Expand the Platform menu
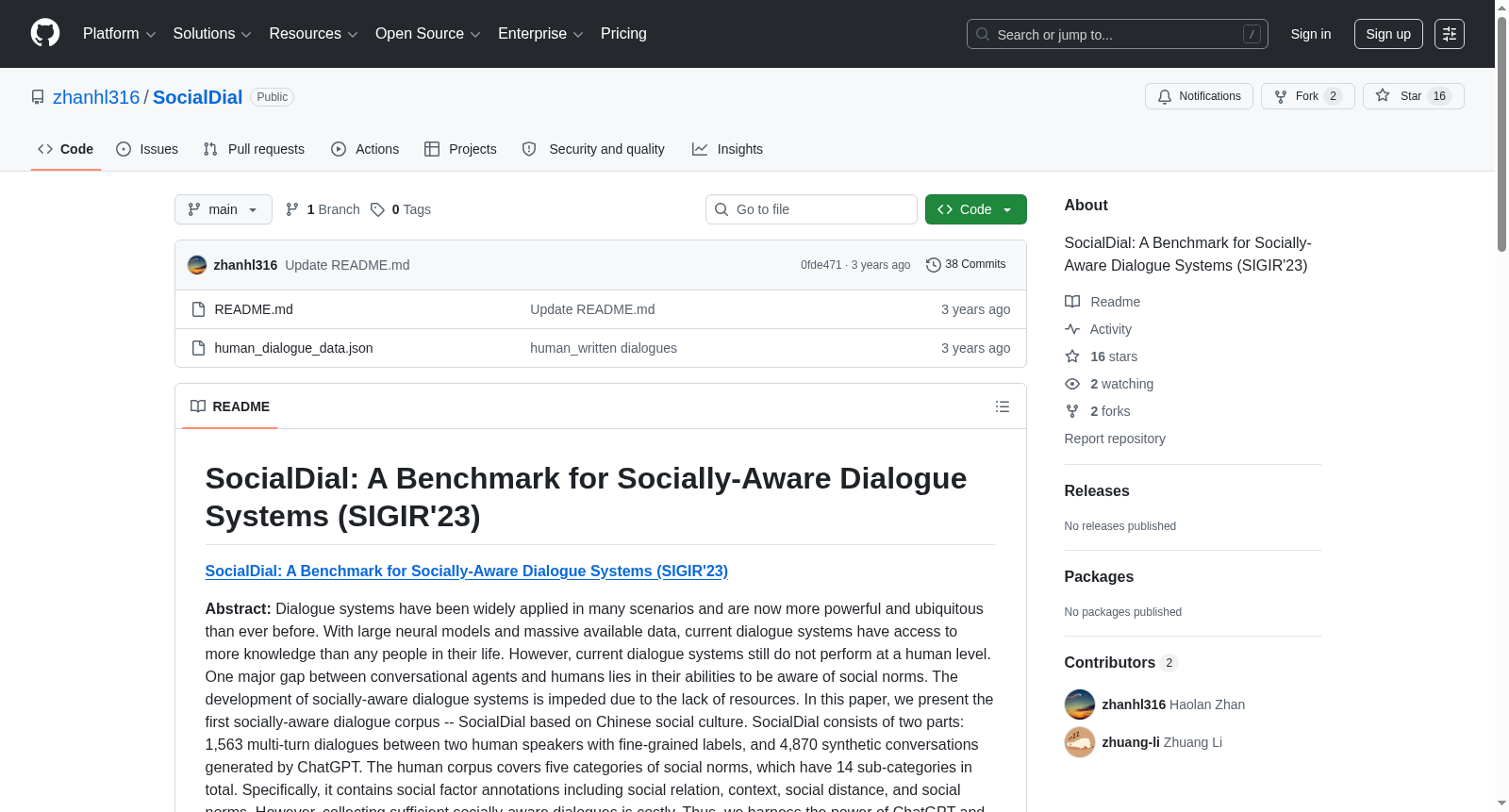This screenshot has width=1509, height=812. click(120, 34)
